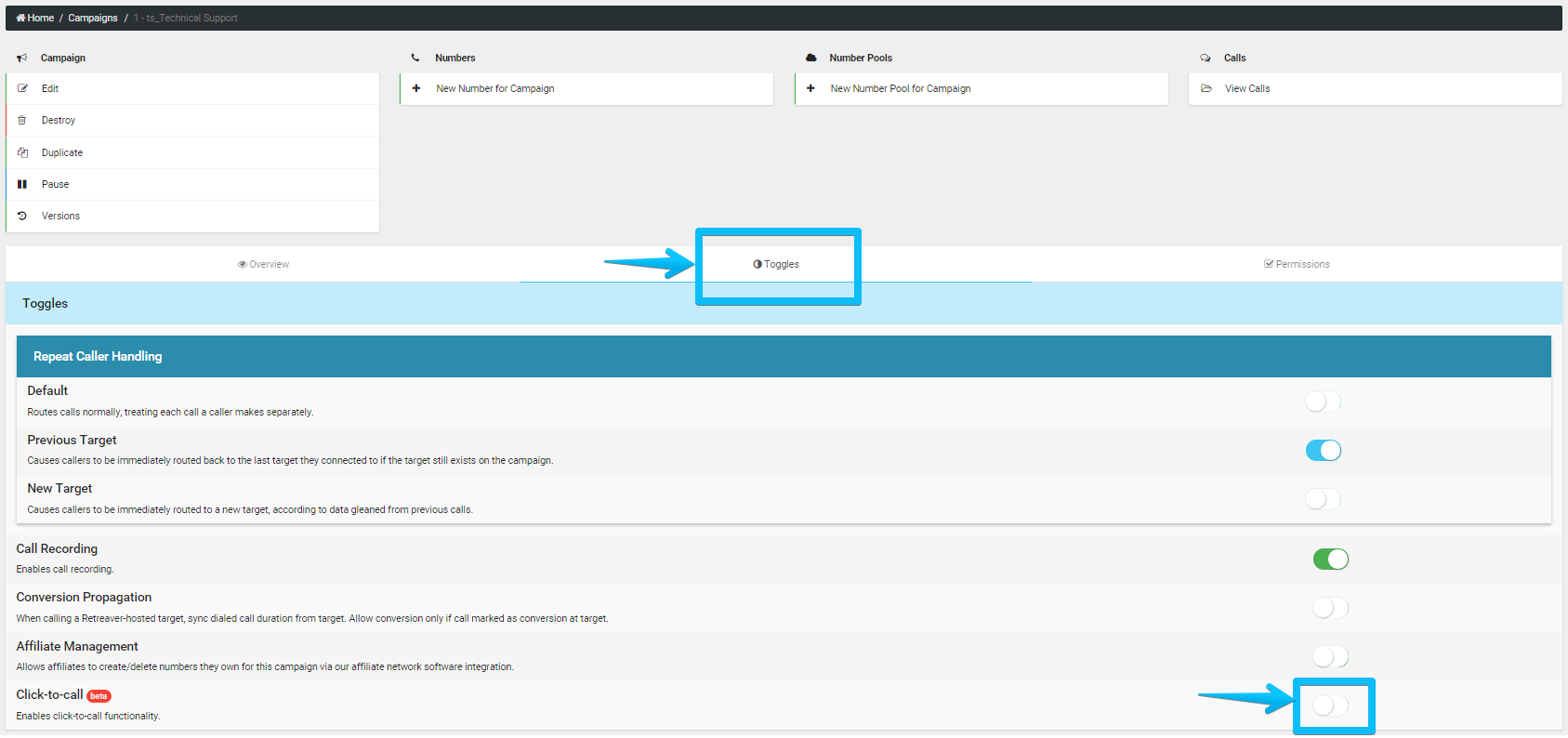The height and width of the screenshot is (738, 1568).
Task: Disable the Previous Target toggle
Action: tap(1323, 451)
